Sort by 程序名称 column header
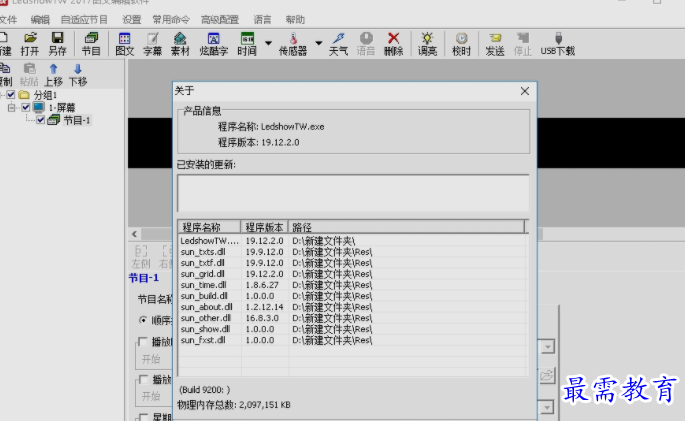685x421 pixels. (x=209, y=227)
